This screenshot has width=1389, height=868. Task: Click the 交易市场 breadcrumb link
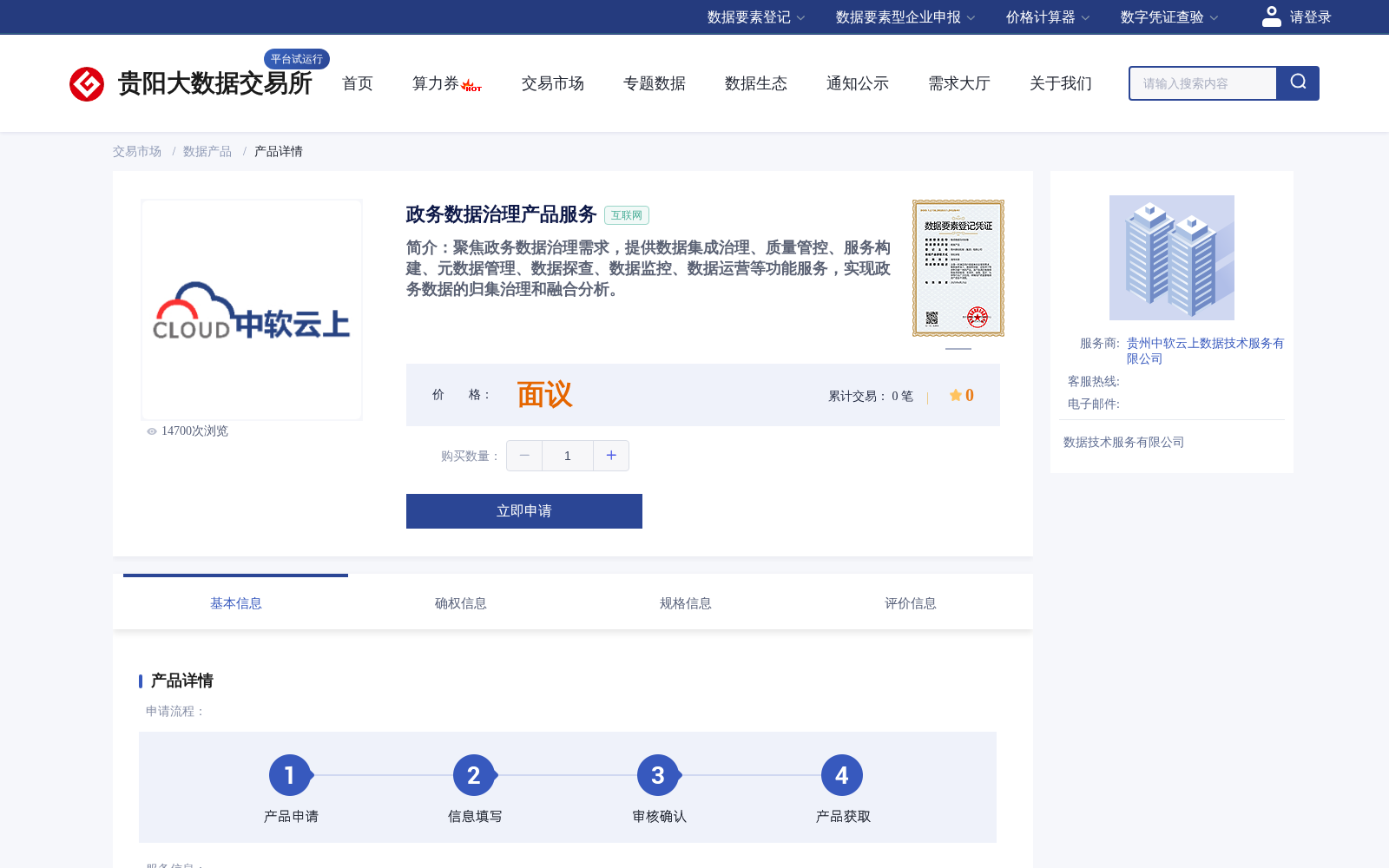[137, 151]
